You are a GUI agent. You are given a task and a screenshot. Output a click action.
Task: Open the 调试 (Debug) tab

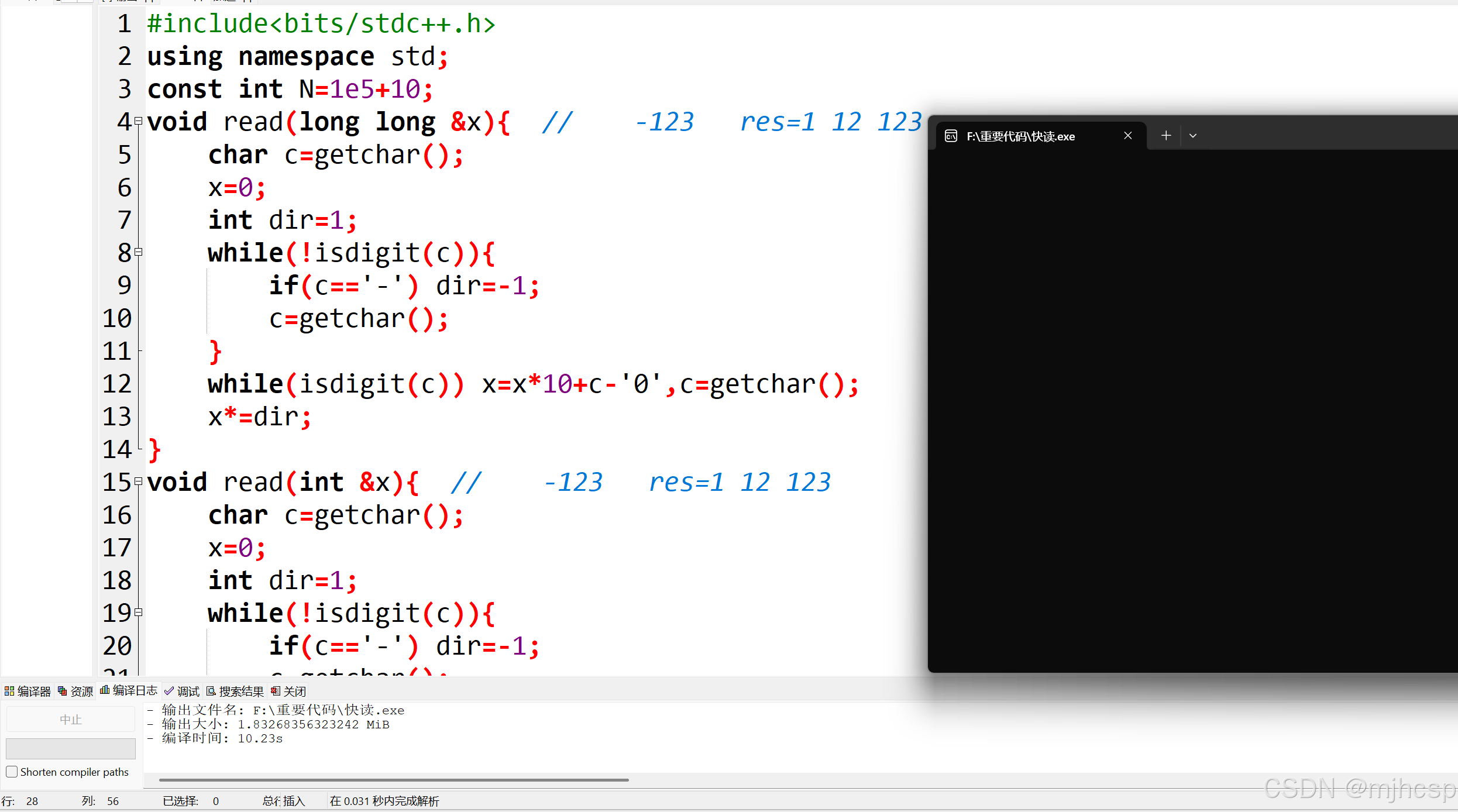(182, 691)
